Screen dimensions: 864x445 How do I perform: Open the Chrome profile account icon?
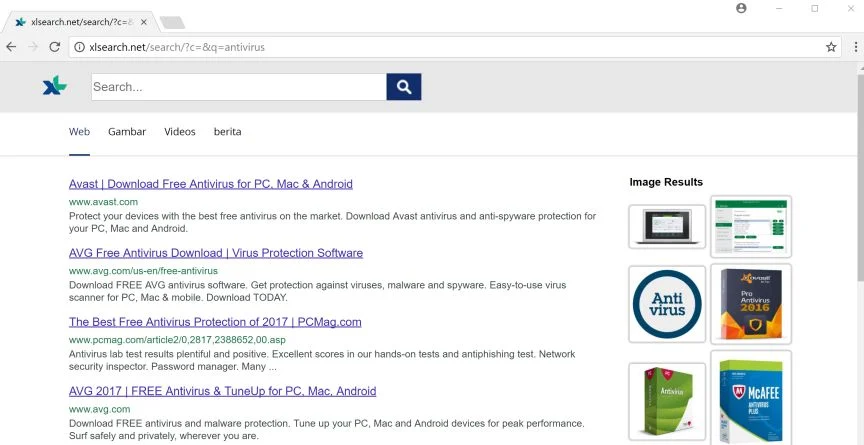pyautogui.click(x=741, y=8)
